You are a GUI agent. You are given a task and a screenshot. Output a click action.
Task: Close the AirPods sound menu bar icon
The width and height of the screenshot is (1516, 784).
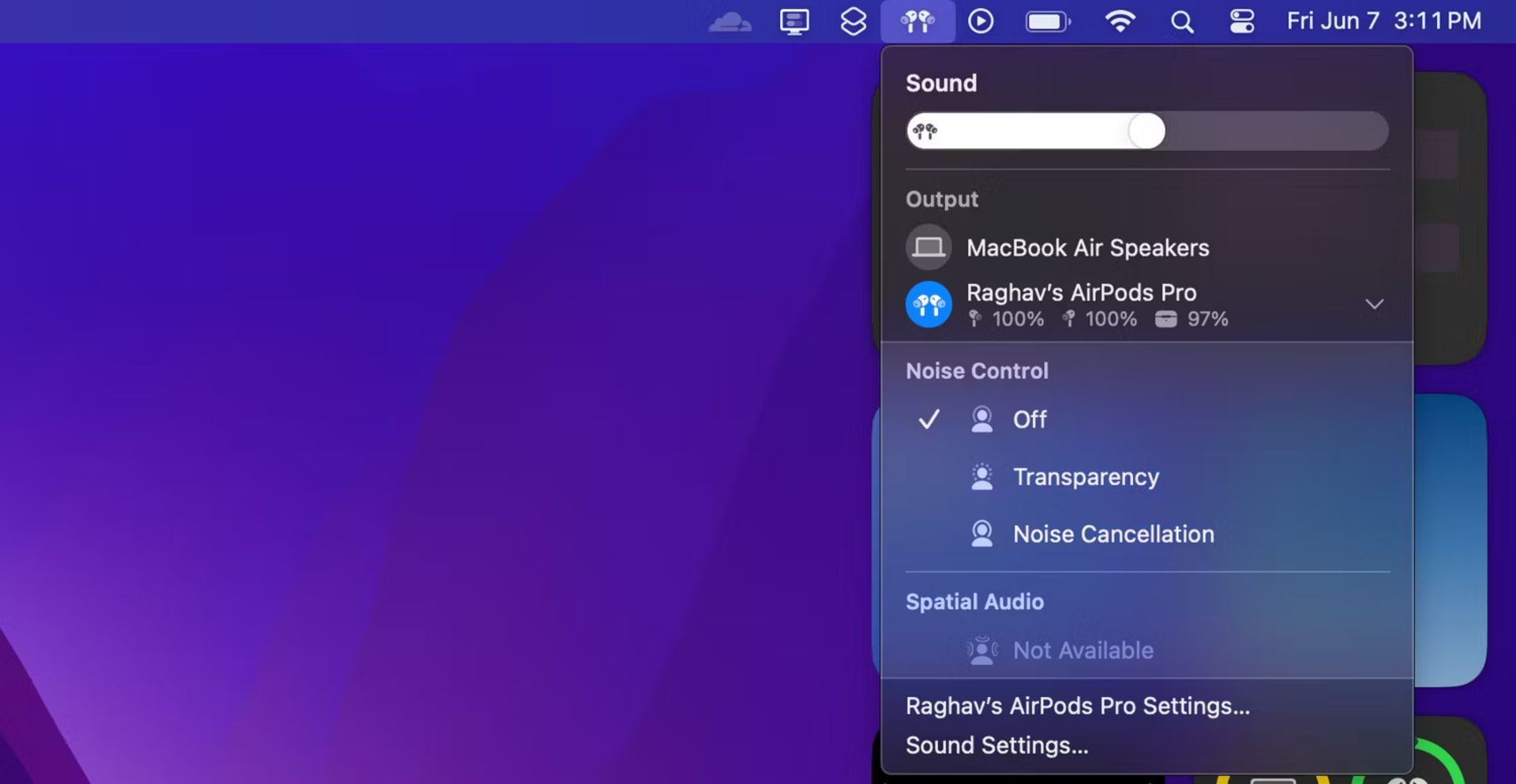[917, 21]
